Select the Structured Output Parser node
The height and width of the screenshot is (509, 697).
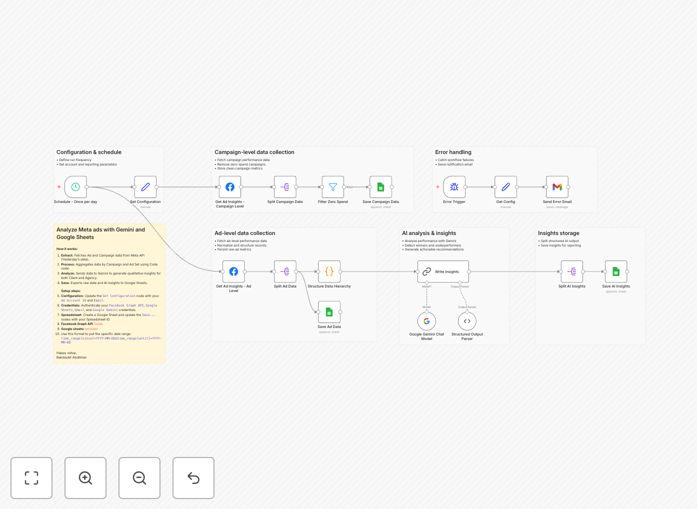pos(467,321)
